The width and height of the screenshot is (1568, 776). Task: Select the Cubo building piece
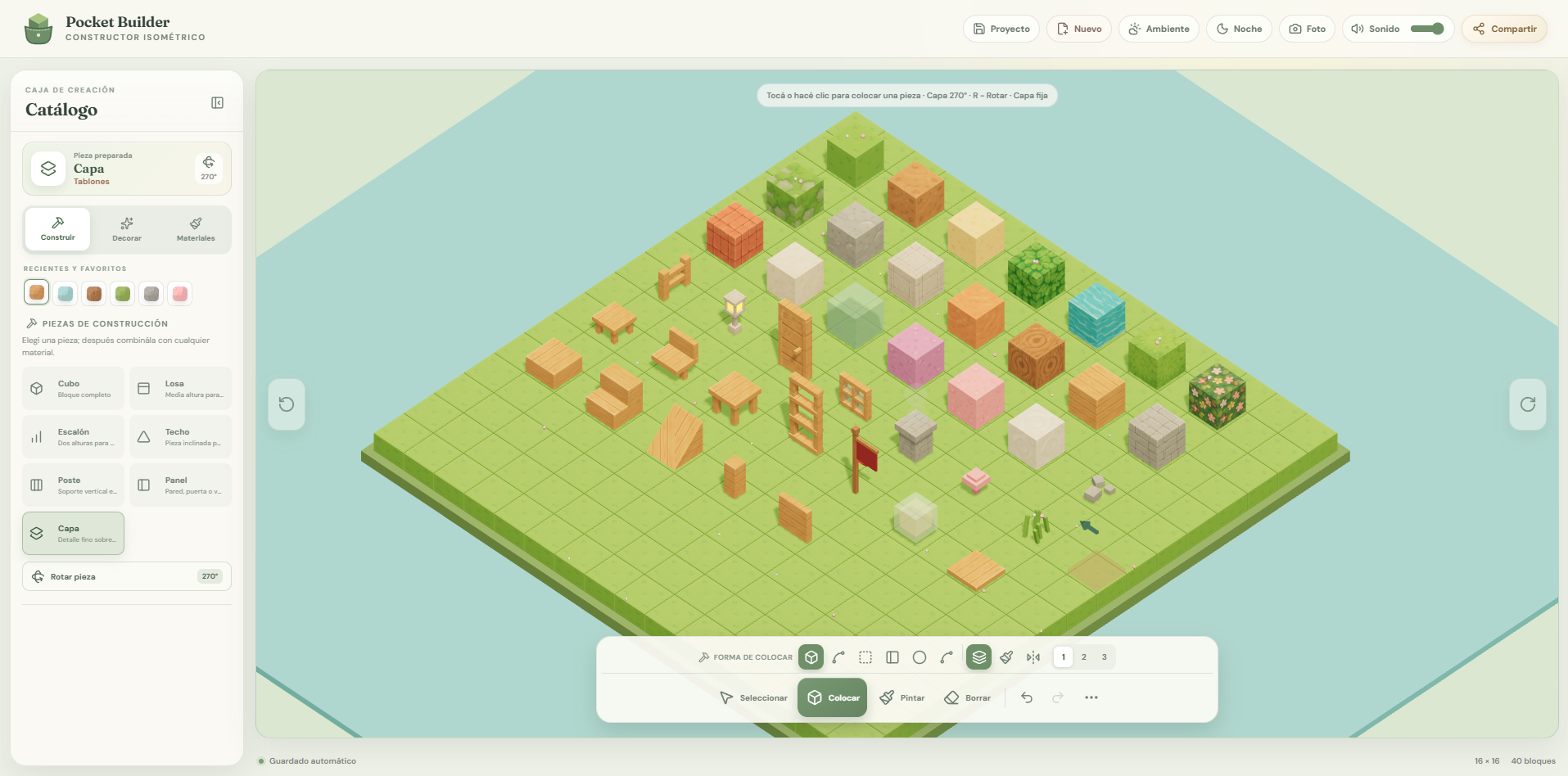74,389
